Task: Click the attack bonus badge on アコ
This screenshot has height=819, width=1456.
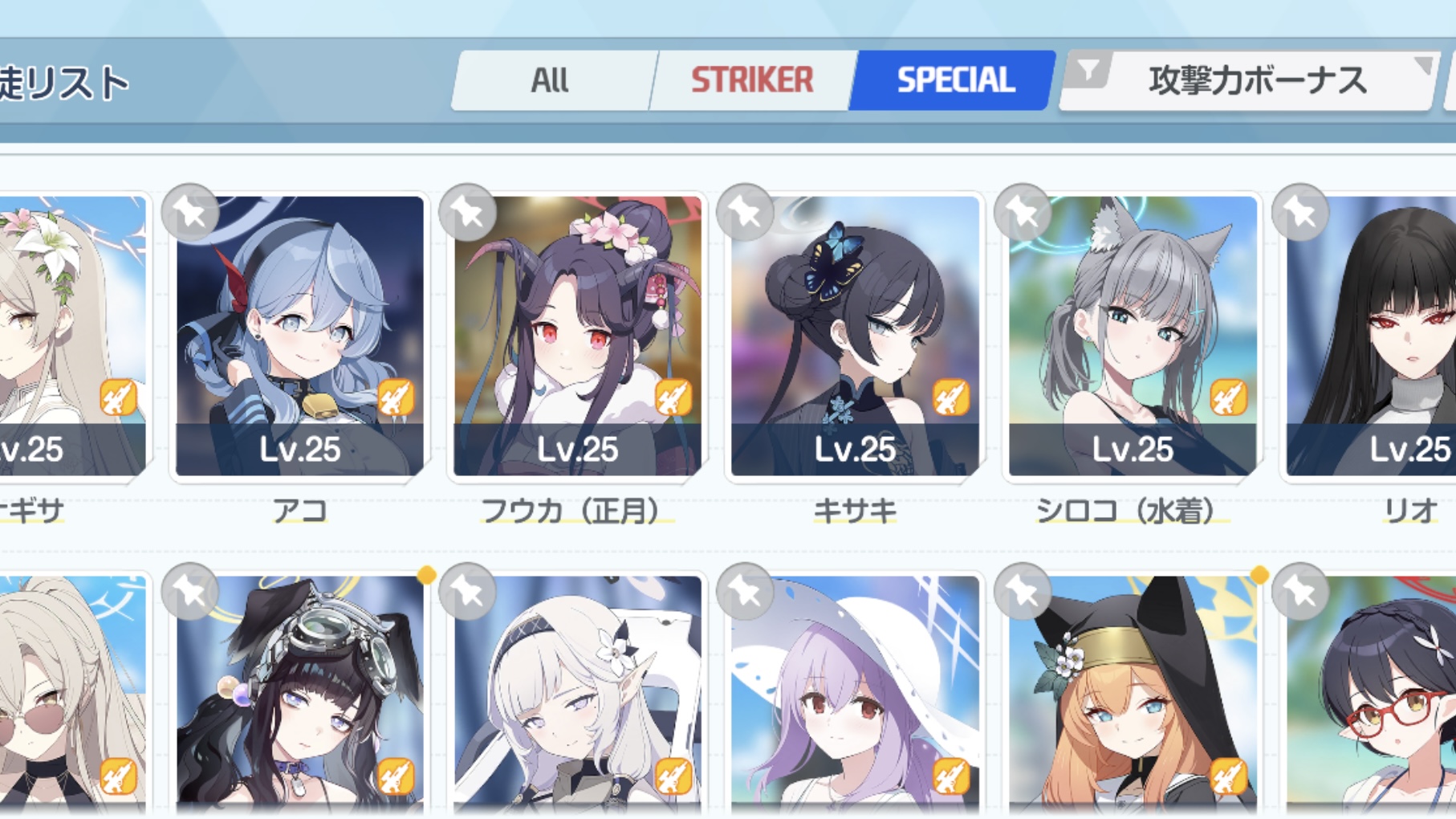Action: [x=396, y=397]
